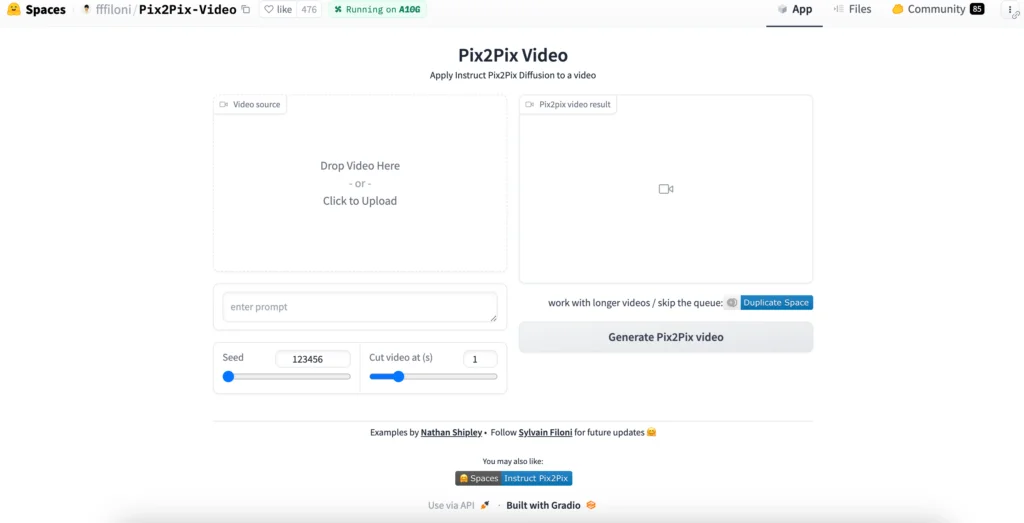This screenshot has width=1024, height=523.
Task: Click the Video source label icon
Action: [224, 104]
